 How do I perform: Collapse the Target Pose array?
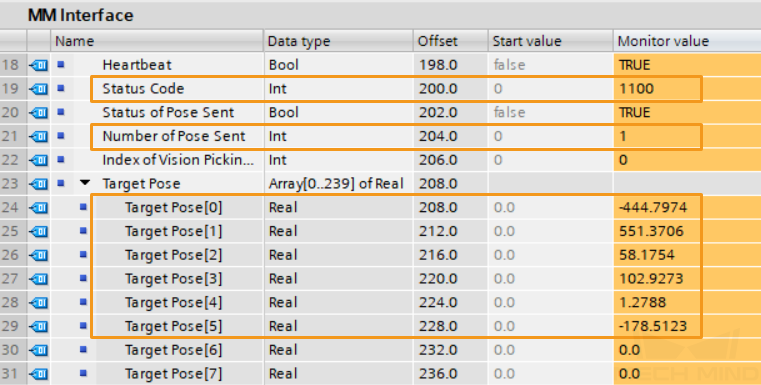click(85, 183)
